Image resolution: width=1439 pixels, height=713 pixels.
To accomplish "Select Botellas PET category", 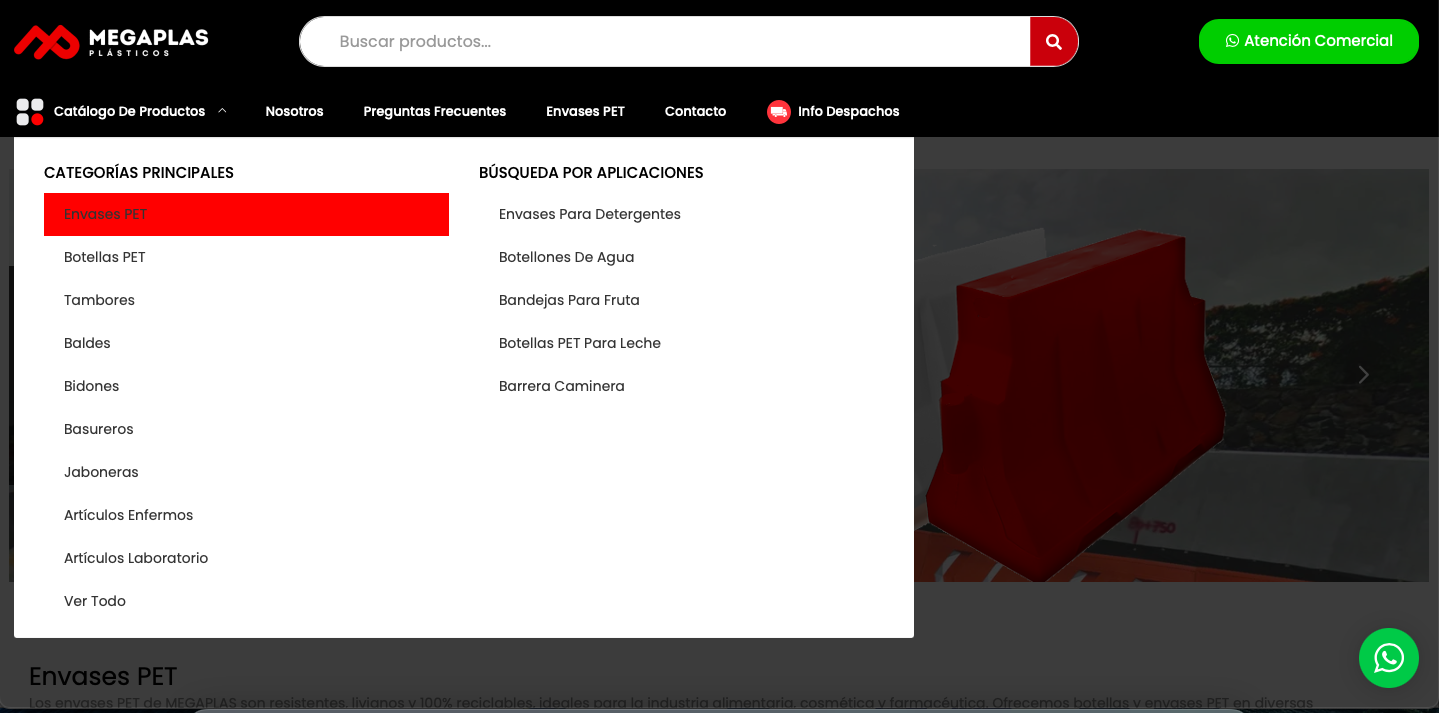I will click(246, 257).
